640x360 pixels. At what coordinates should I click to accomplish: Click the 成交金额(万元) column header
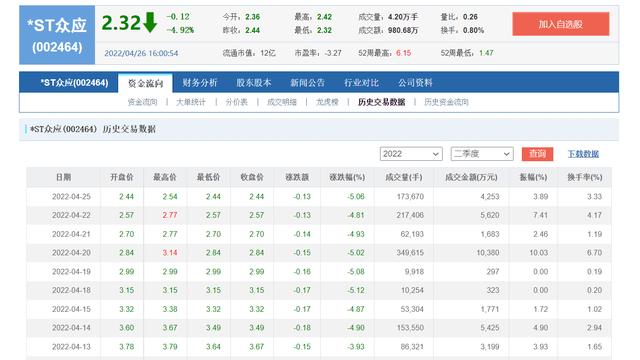[471, 177]
